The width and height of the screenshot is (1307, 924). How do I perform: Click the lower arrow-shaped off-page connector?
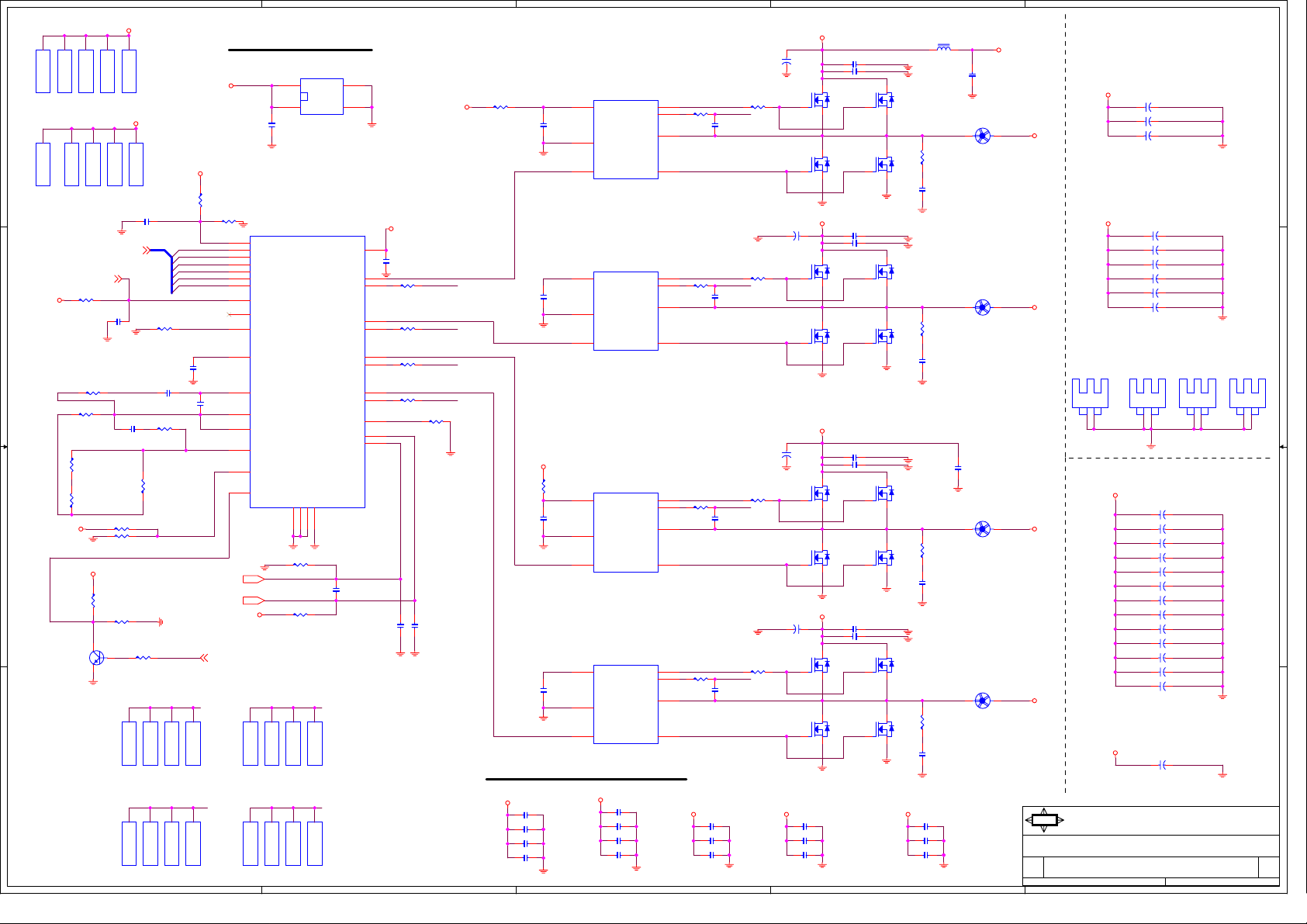click(x=254, y=600)
